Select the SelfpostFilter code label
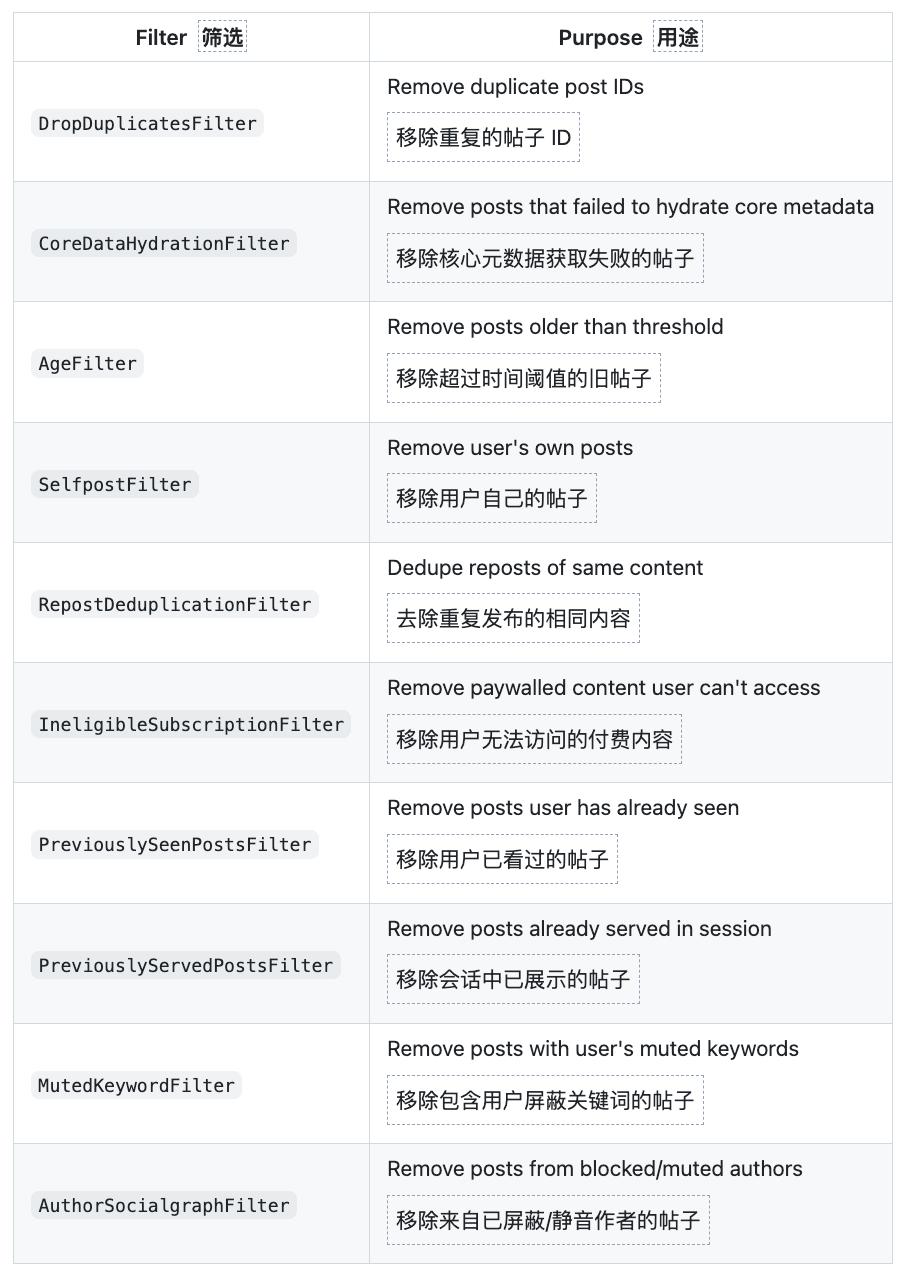Image resolution: width=908 pixels, height=1272 pixels. click(115, 485)
